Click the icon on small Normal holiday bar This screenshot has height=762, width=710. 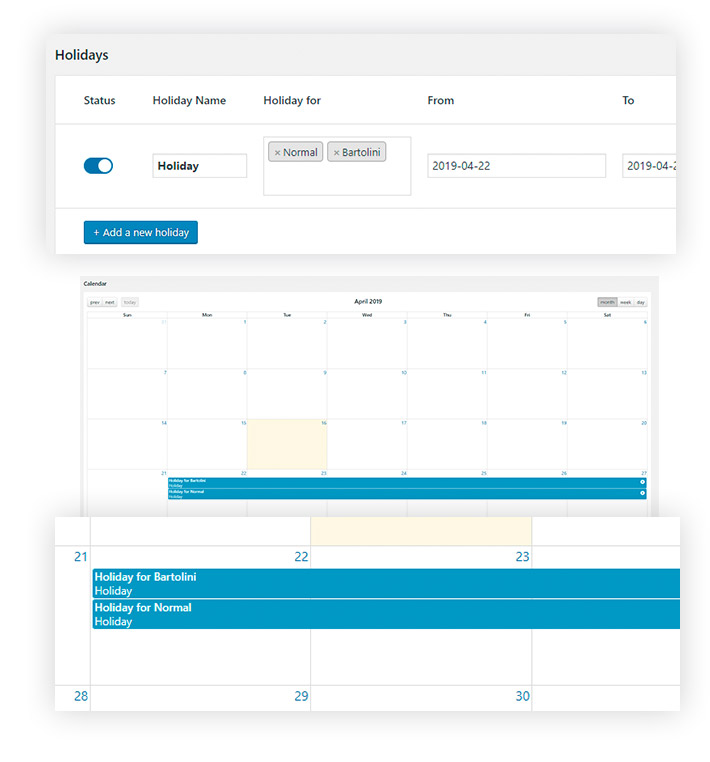[x=642, y=493]
